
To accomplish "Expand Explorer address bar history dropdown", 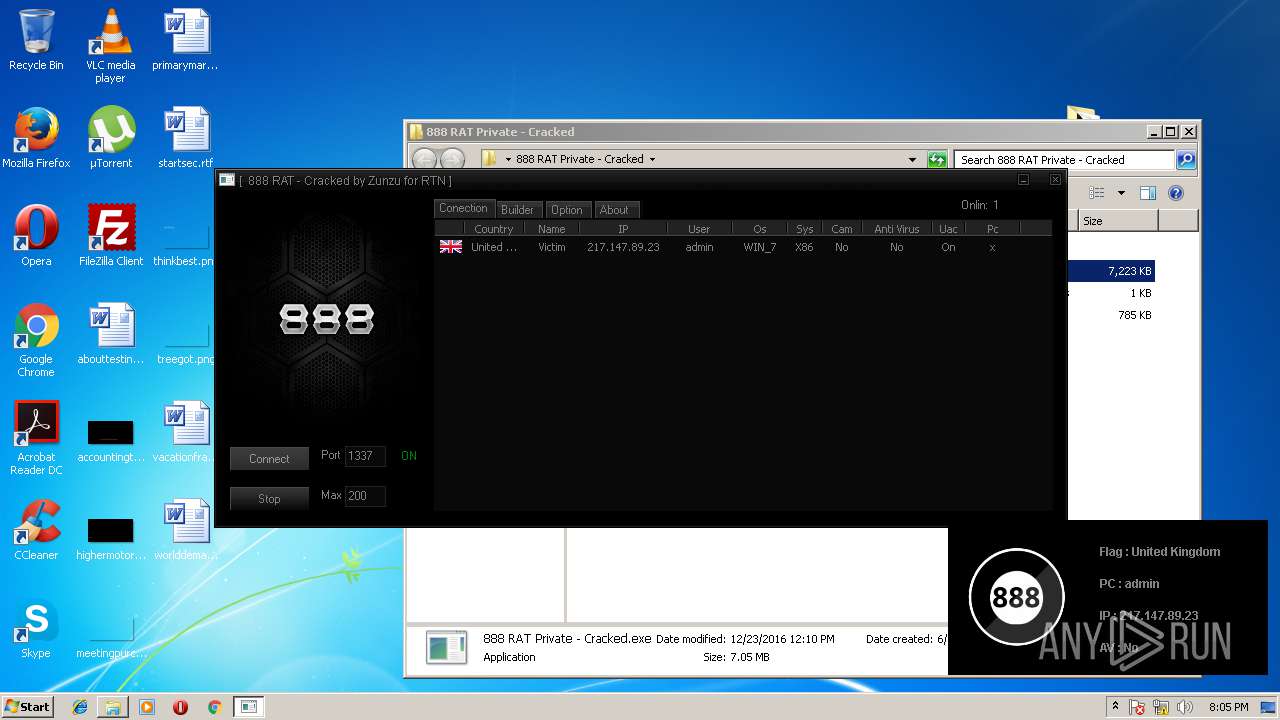I will tap(912, 159).
